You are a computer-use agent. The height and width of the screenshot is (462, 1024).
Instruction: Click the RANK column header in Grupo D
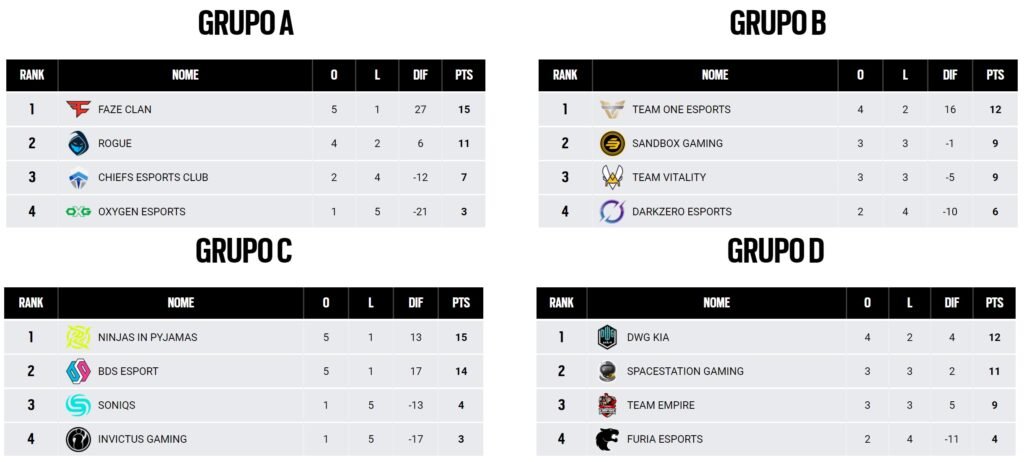[562, 303]
